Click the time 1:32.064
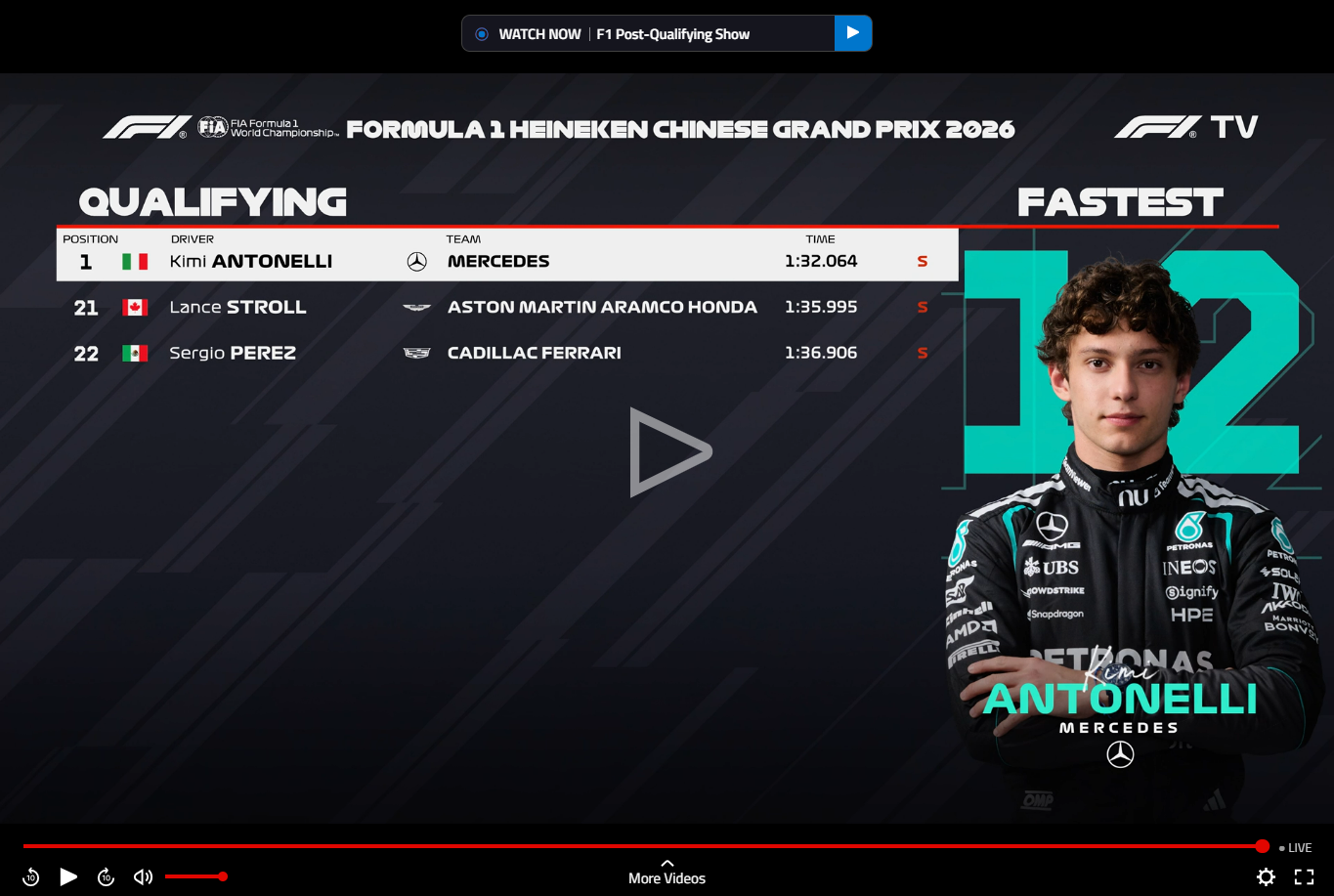Screen dimensions: 1334x896 821,261
